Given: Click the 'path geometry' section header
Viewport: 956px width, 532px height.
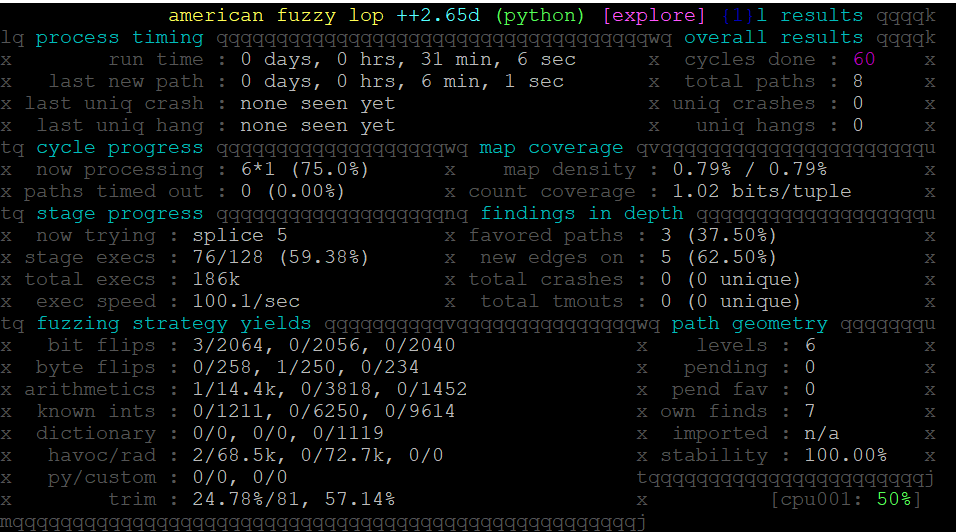Looking at the screenshot, I should 749,324.
